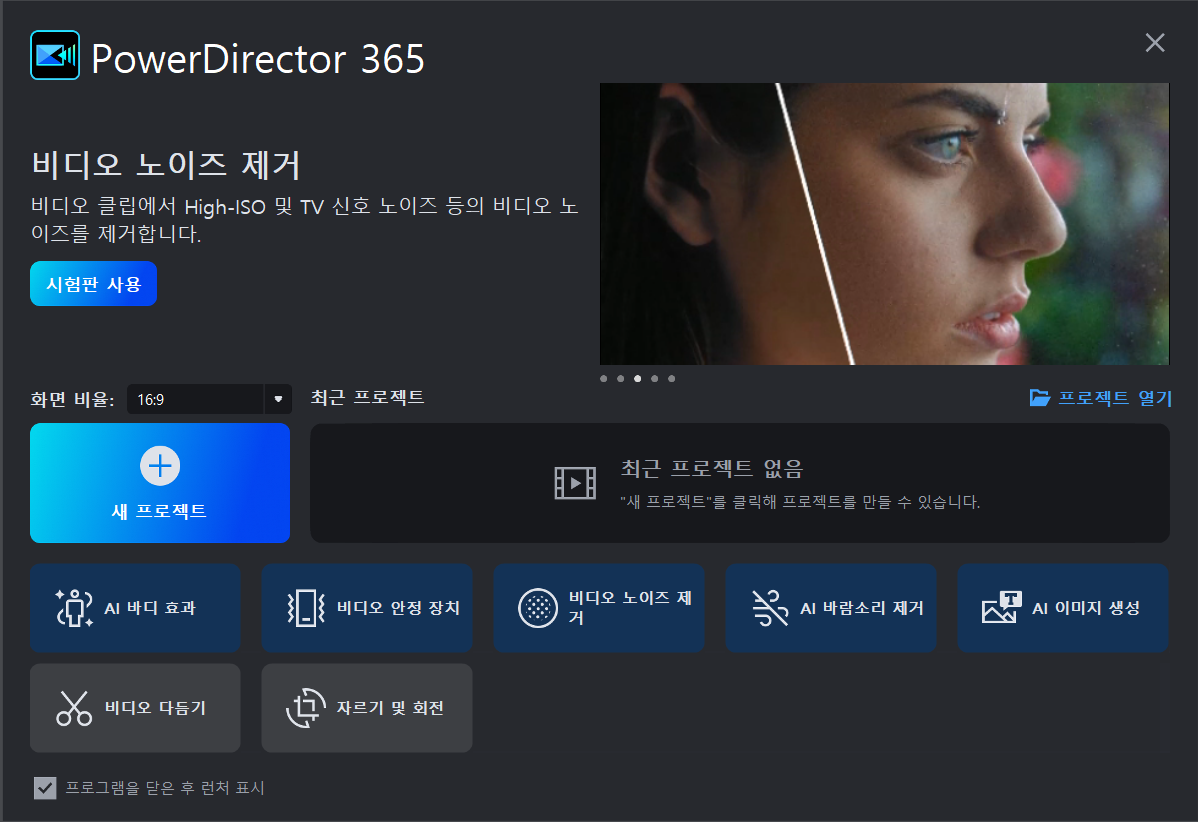Click the AI wind removal icon

click(770, 608)
